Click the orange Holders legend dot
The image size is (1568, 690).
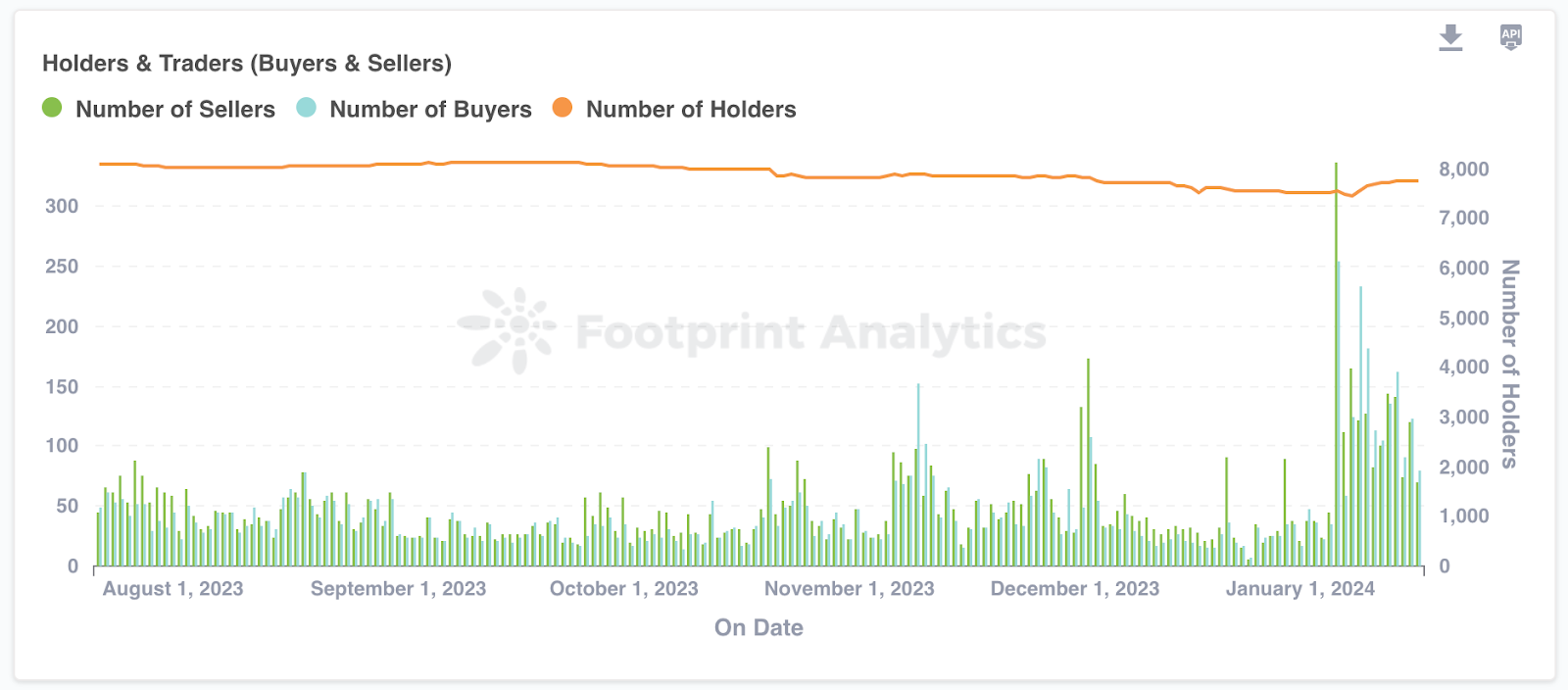pos(563,108)
